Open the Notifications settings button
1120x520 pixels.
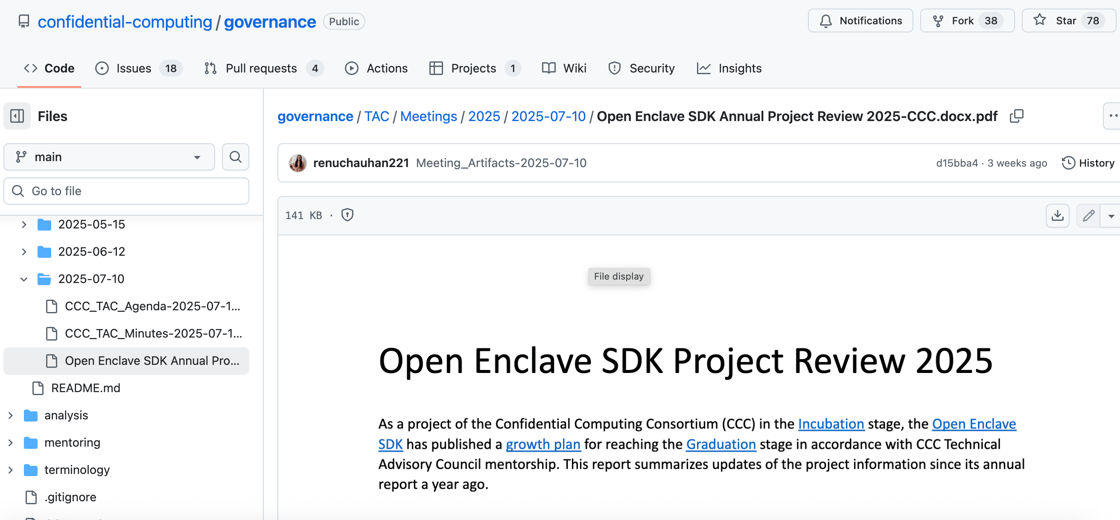click(x=860, y=21)
